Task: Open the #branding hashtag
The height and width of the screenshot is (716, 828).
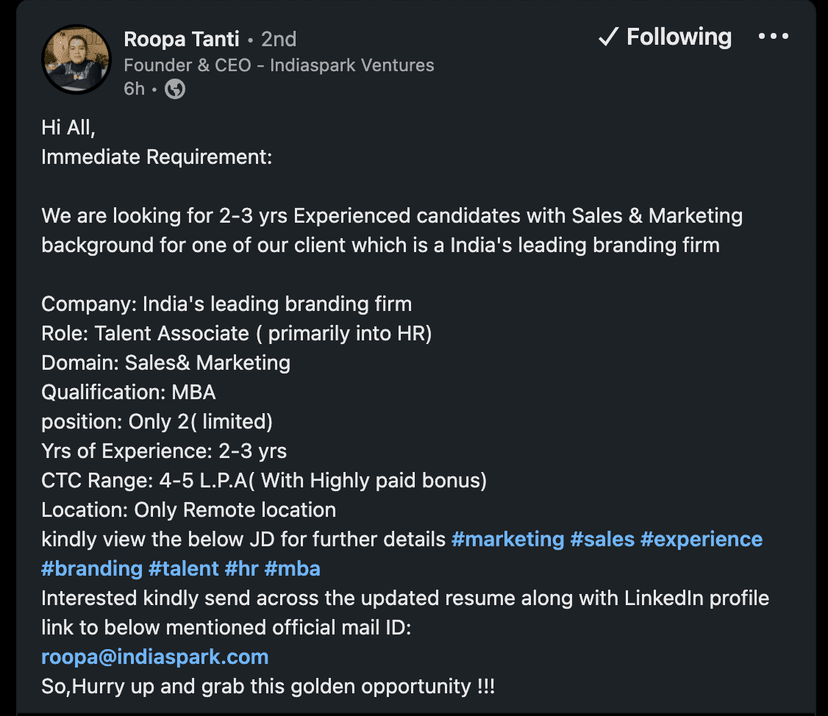Action: point(92,569)
